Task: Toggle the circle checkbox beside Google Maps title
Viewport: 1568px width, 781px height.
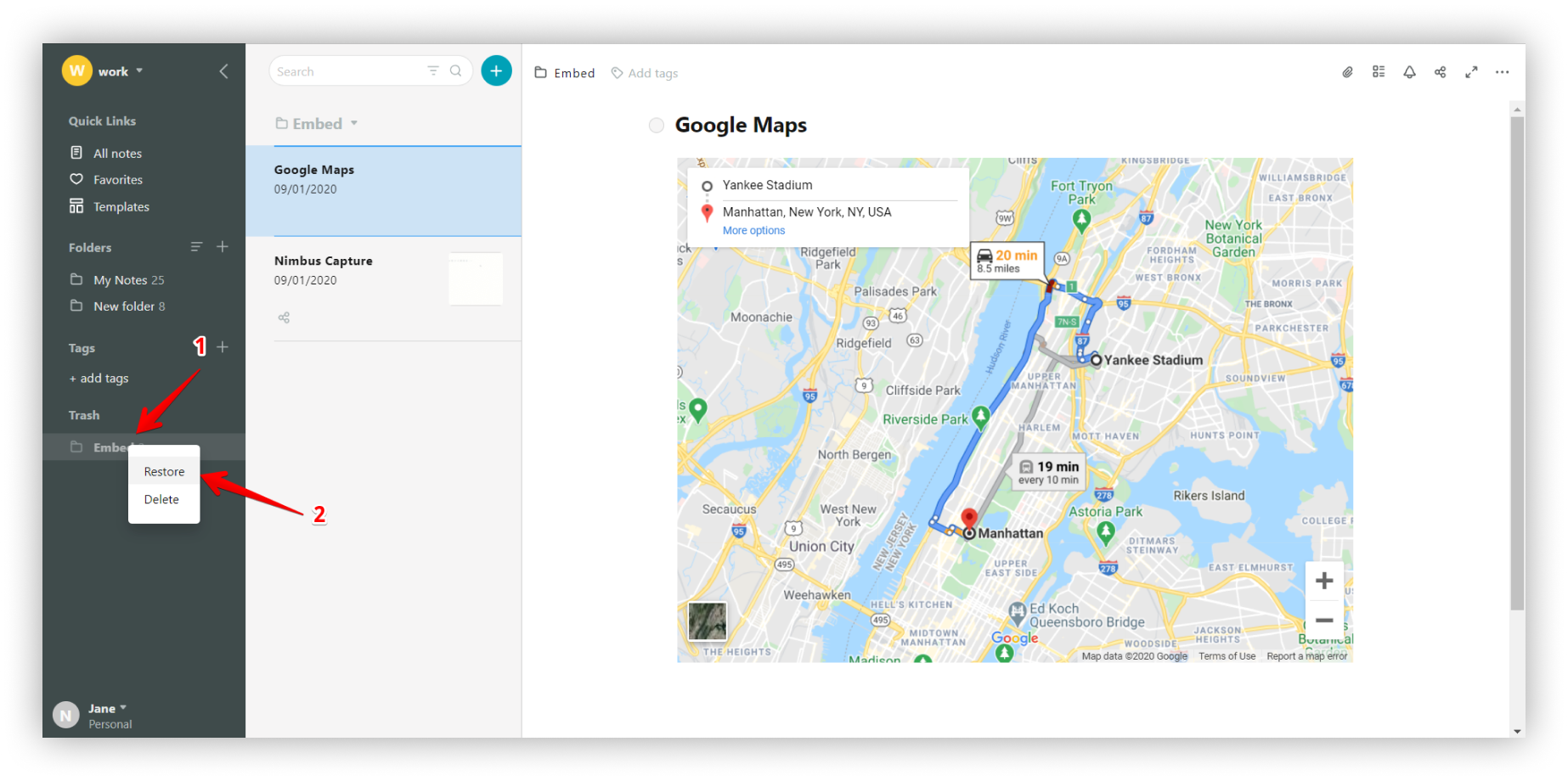Action: point(657,126)
